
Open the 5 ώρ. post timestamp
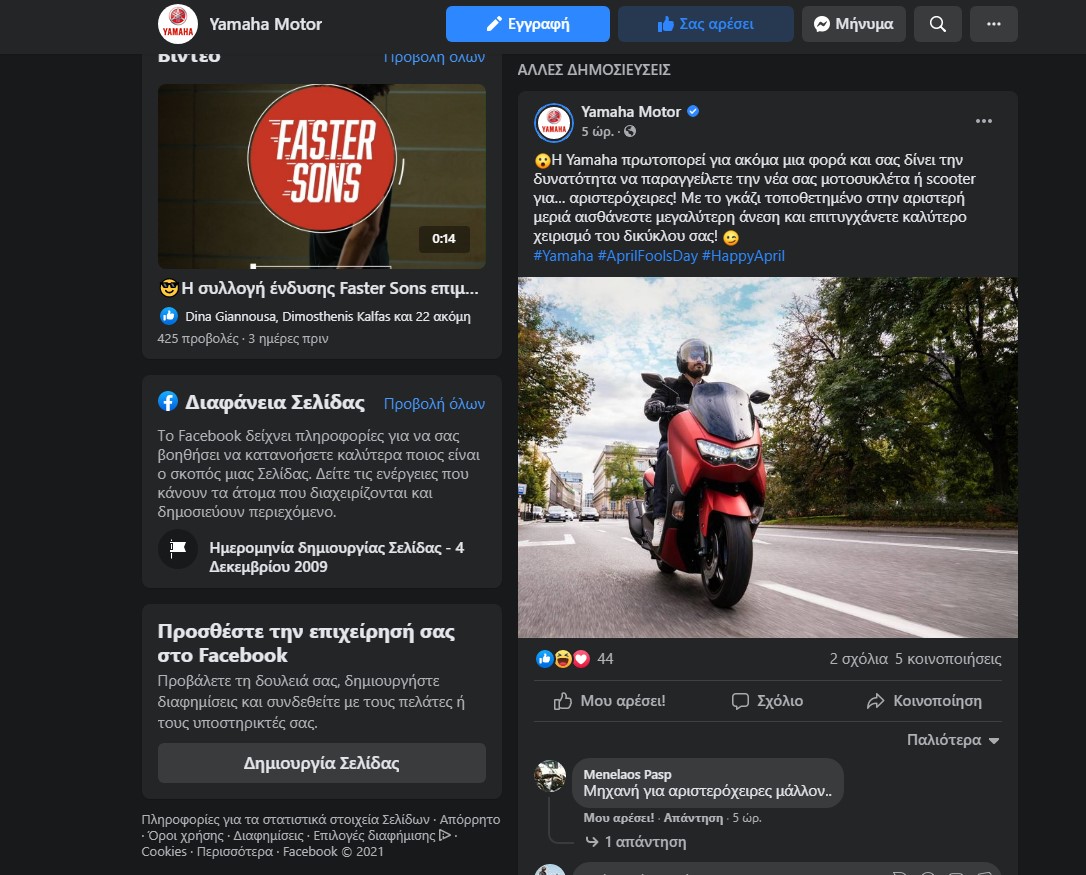597,132
